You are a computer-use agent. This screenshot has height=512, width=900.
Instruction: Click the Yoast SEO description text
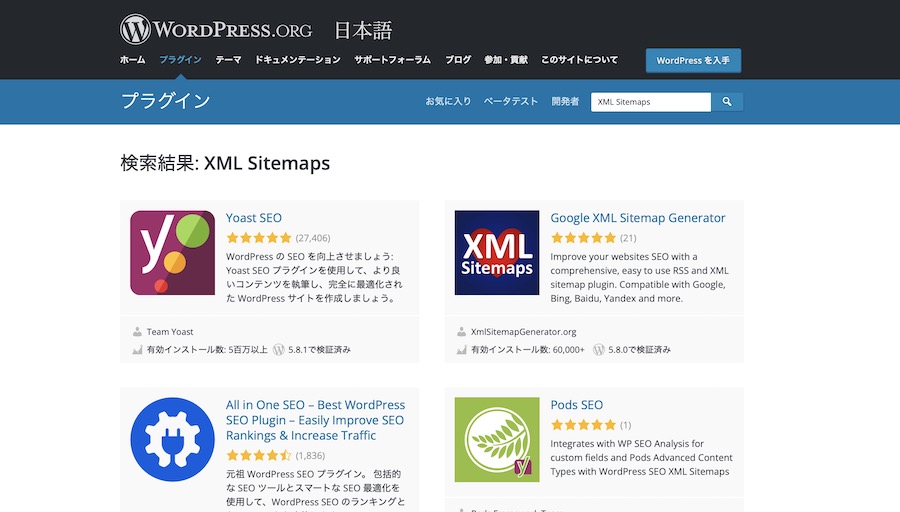(x=315, y=277)
